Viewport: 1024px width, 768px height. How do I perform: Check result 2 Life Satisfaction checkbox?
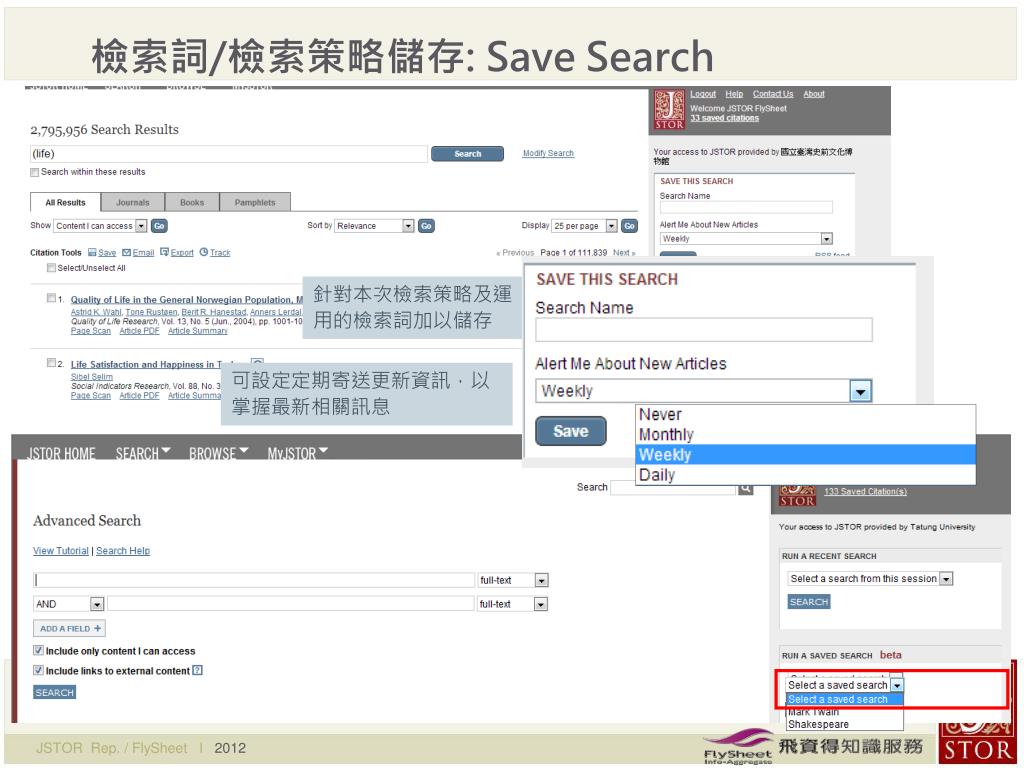click(52, 362)
